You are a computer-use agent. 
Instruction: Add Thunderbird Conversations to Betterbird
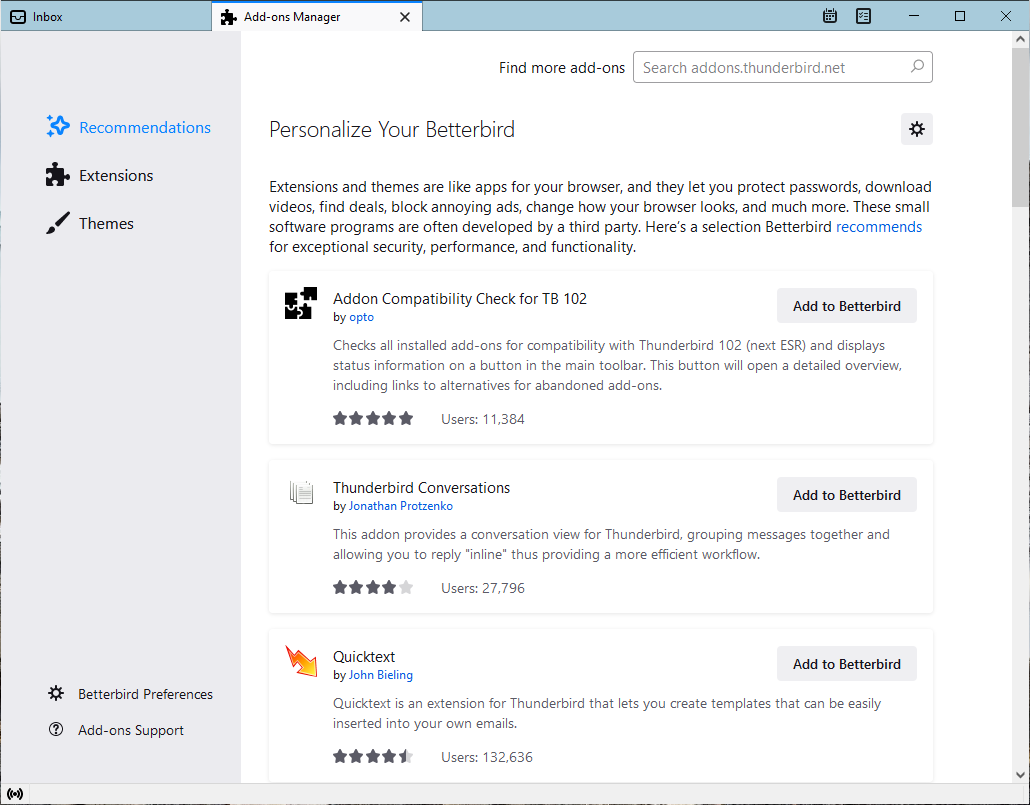click(x=847, y=495)
